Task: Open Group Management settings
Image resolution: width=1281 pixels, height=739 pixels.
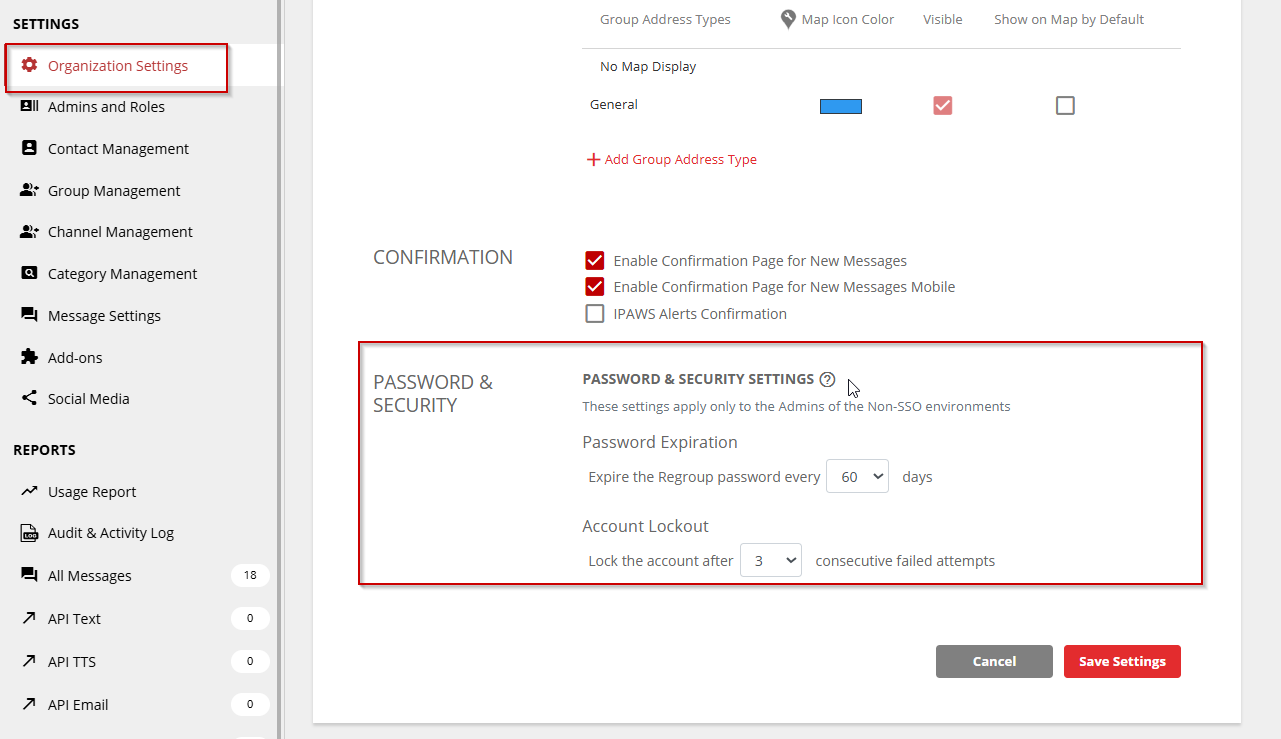Action: 114,190
